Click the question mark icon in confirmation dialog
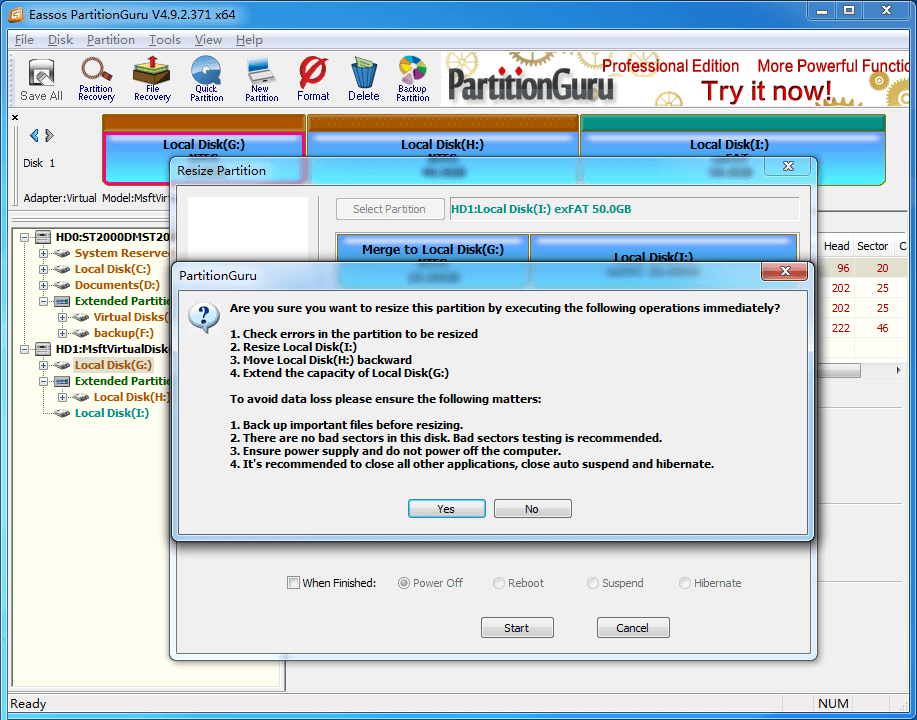This screenshot has height=720, width=917. pyautogui.click(x=204, y=318)
